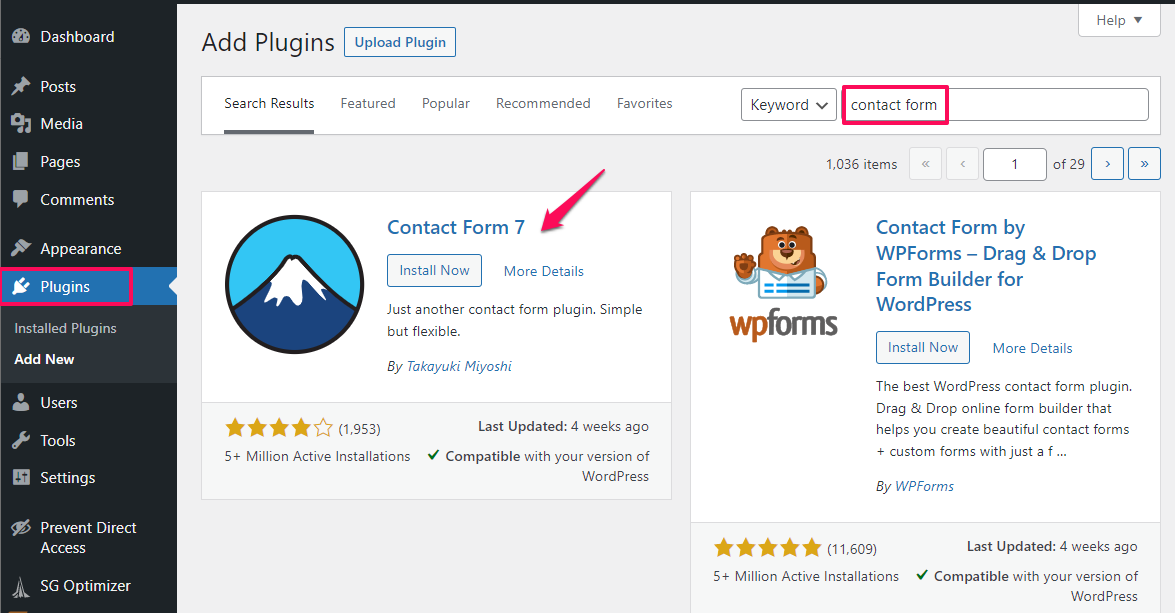The height and width of the screenshot is (613, 1175).
Task: Click the Comments speech bubble icon
Action: coord(21,199)
